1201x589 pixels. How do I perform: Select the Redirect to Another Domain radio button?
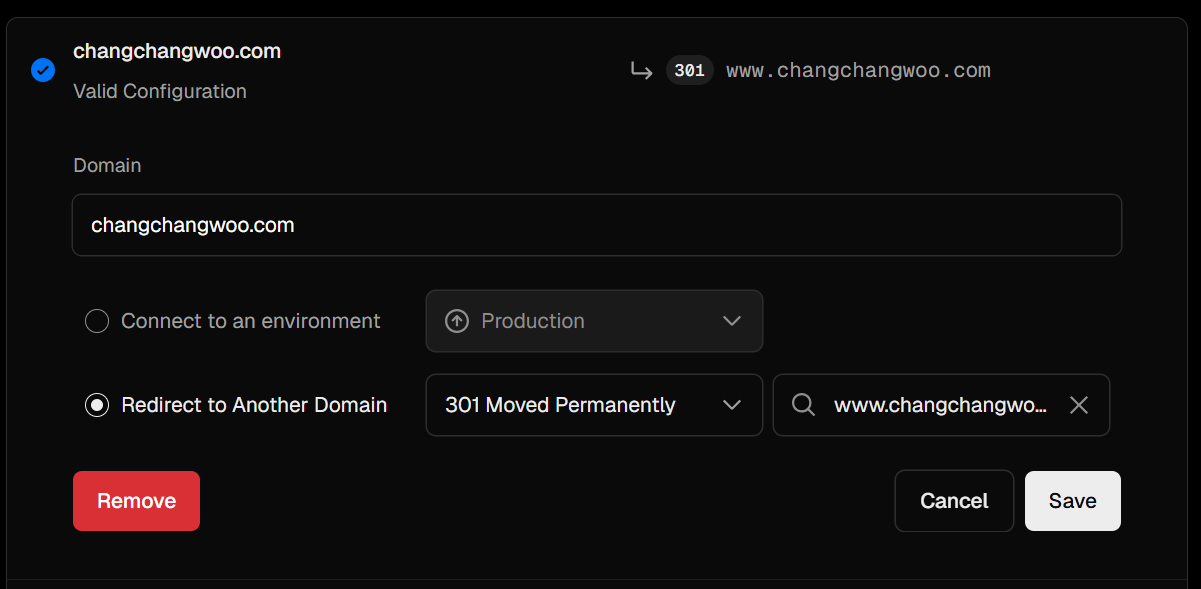(x=97, y=405)
